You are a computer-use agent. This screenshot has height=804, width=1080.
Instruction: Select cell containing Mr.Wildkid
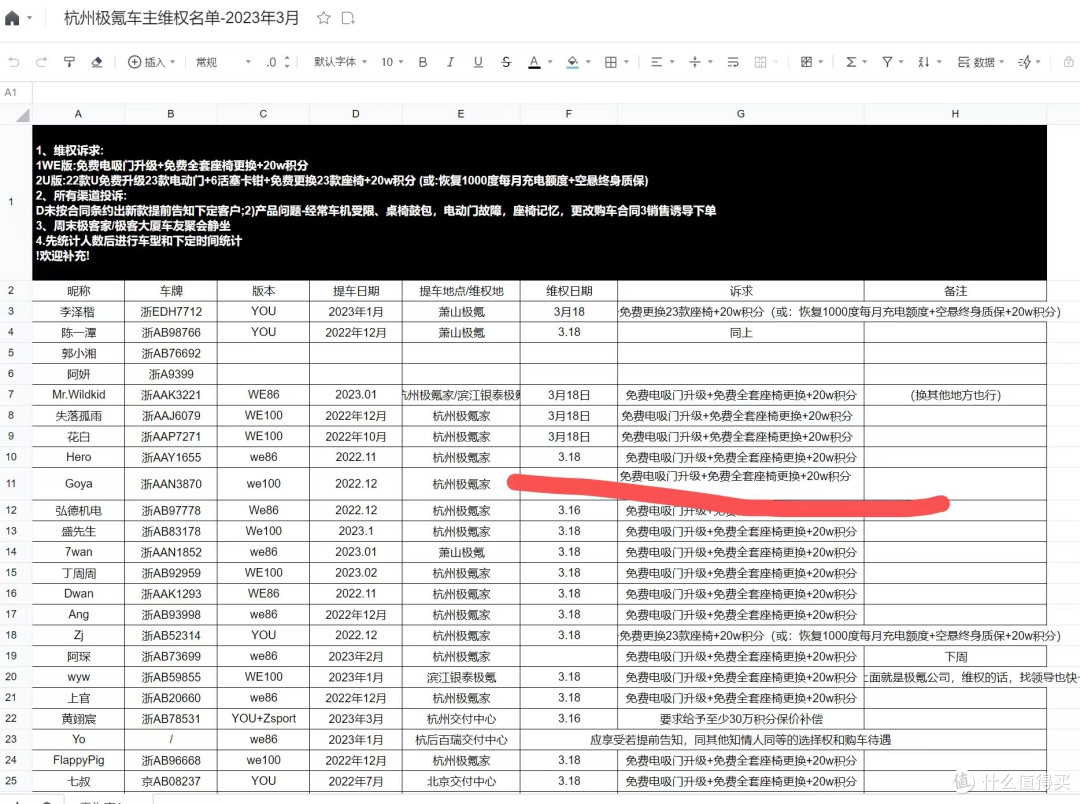point(79,395)
